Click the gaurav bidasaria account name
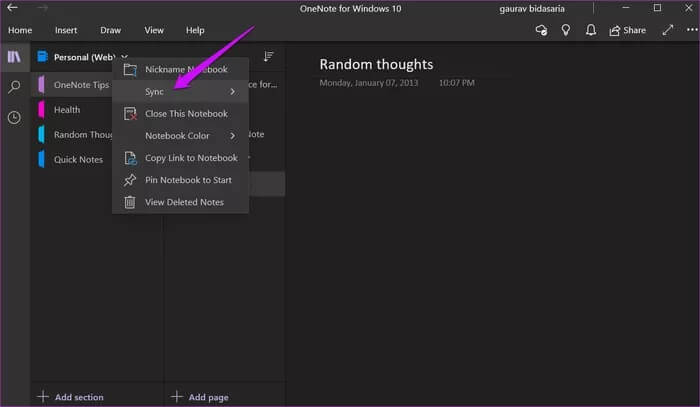Screen dimensions: 700x407 (x=532, y=8)
